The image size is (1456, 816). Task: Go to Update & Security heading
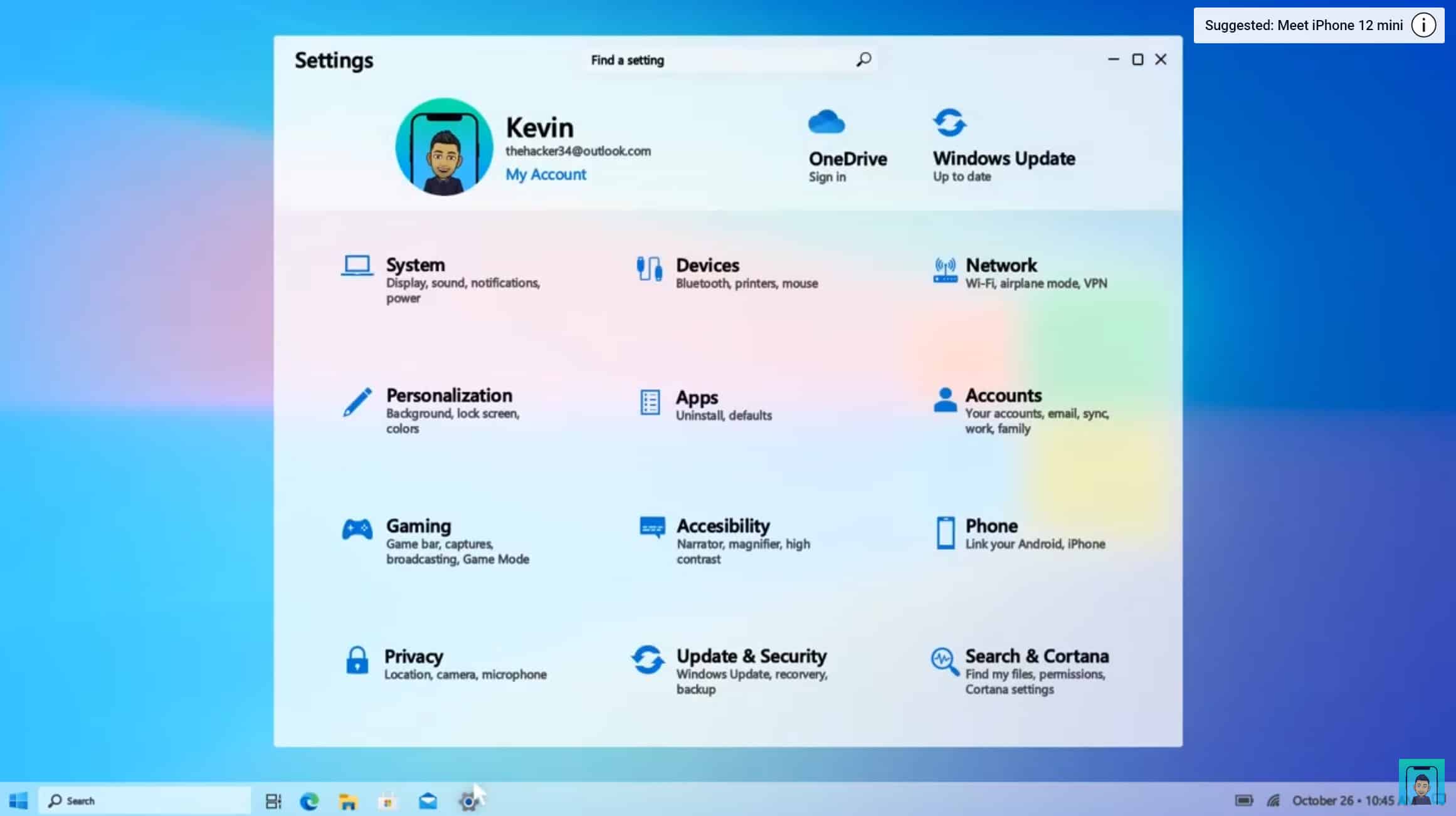tap(751, 656)
